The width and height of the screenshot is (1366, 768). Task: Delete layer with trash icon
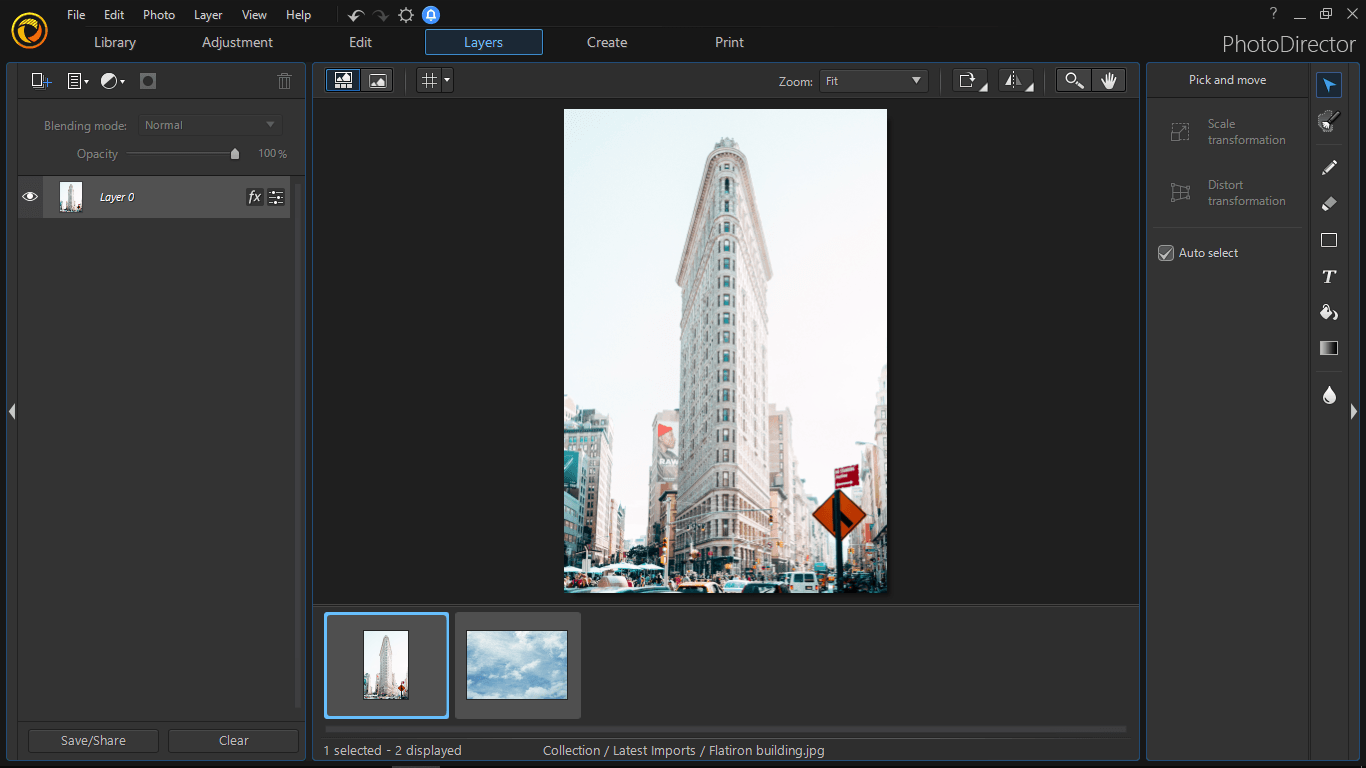click(285, 81)
